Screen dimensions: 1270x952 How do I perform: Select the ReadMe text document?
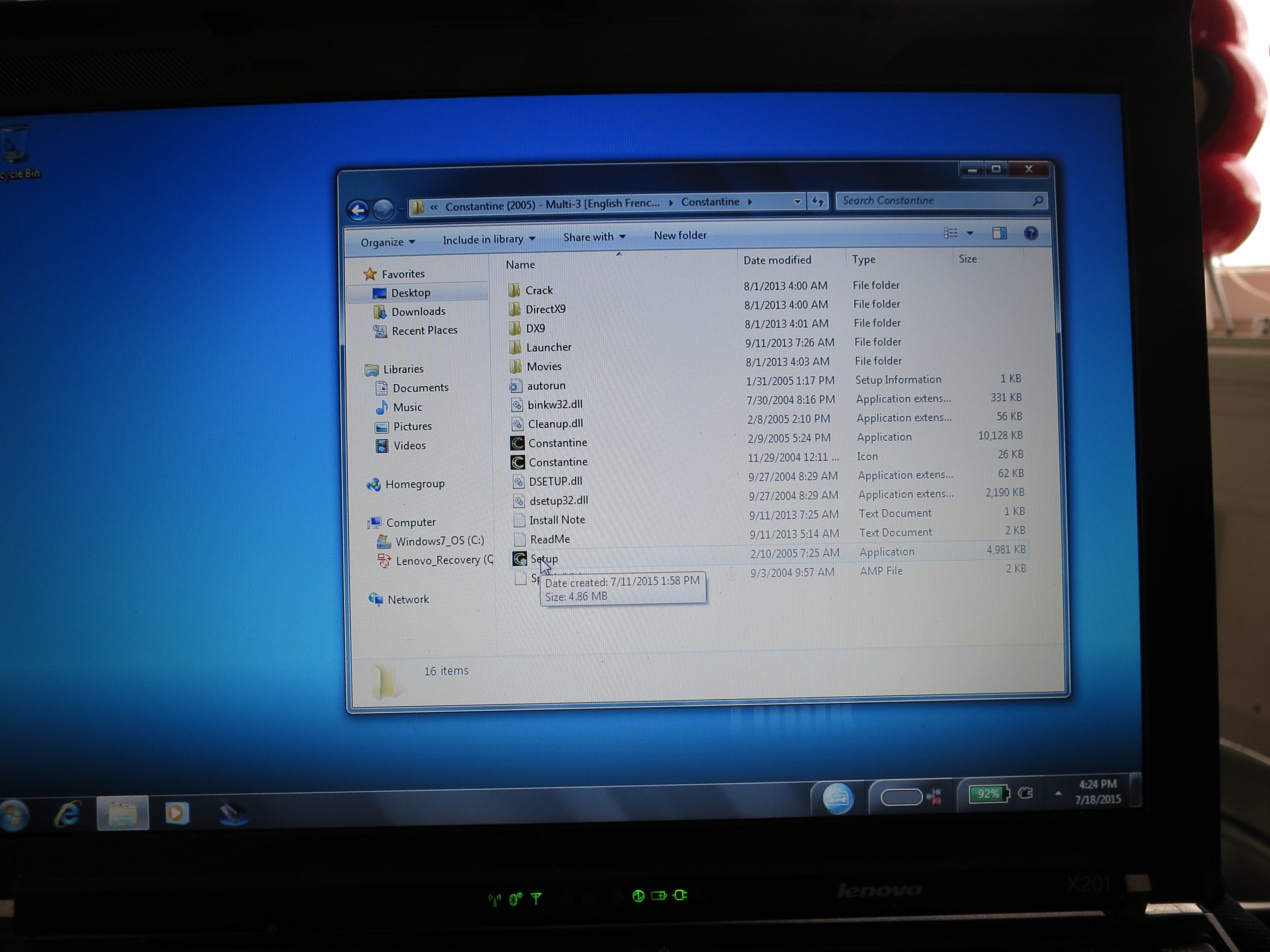pos(550,539)
